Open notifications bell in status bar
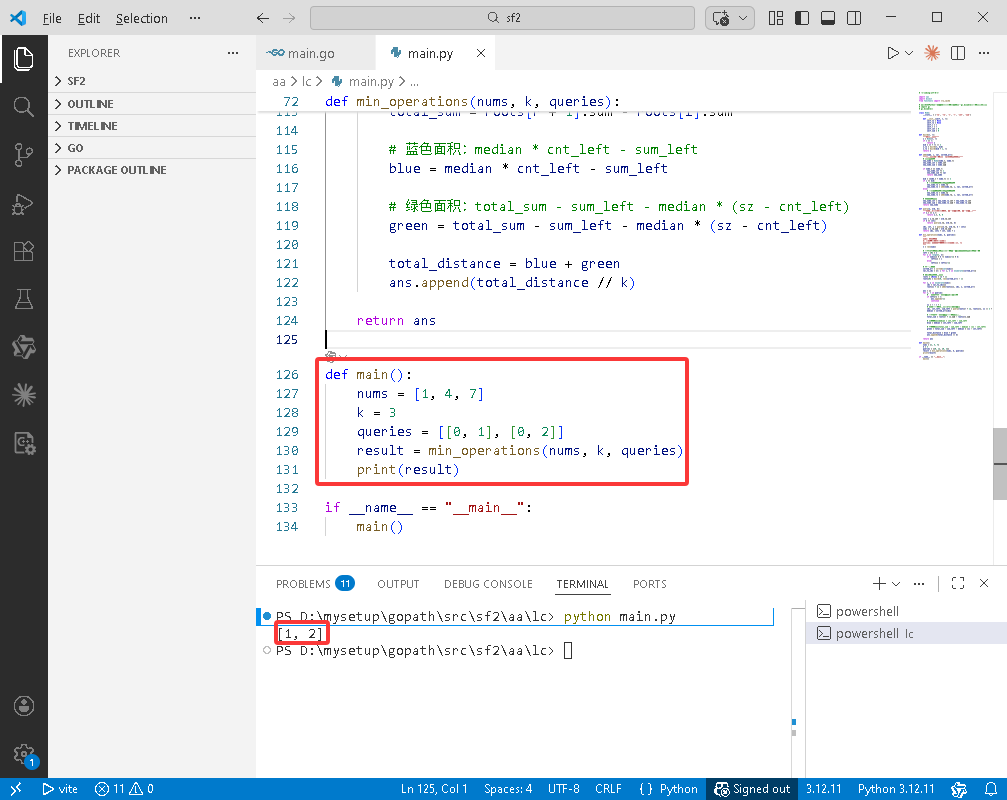This screenshot has width=1007, height=800. pos(991,789)
